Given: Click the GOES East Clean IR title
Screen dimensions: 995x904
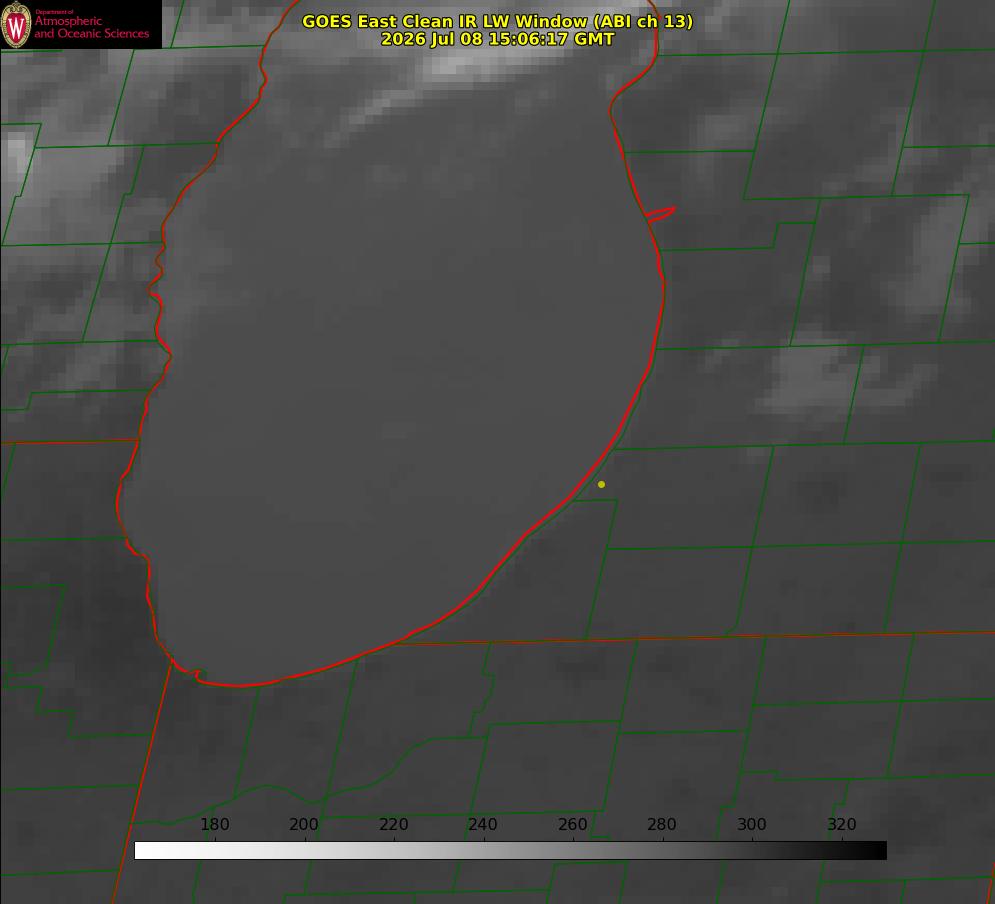Looking at the screenshot, I should pos(498,21).
